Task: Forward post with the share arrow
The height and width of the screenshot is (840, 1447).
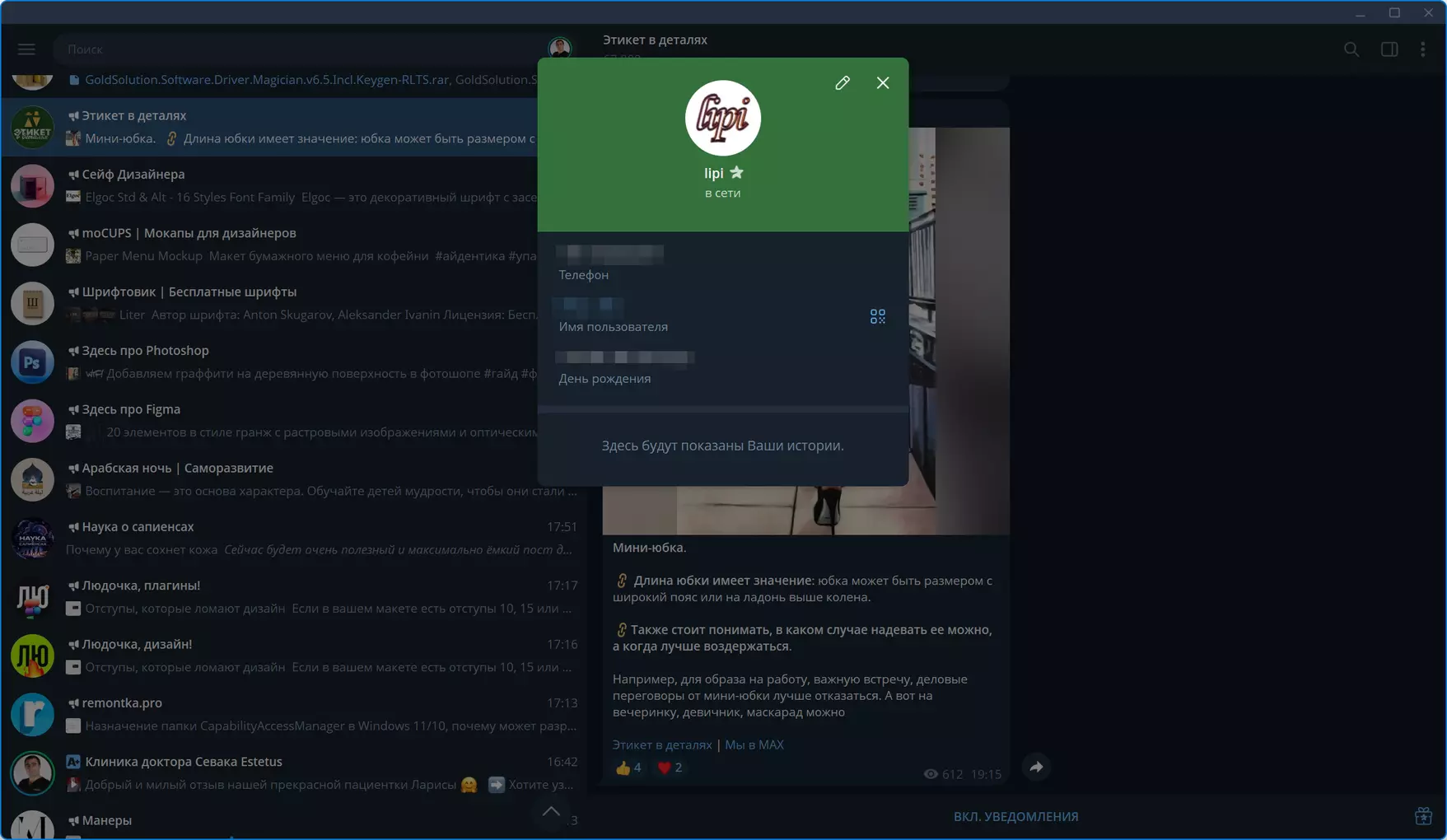Action: pos(1036,767)
